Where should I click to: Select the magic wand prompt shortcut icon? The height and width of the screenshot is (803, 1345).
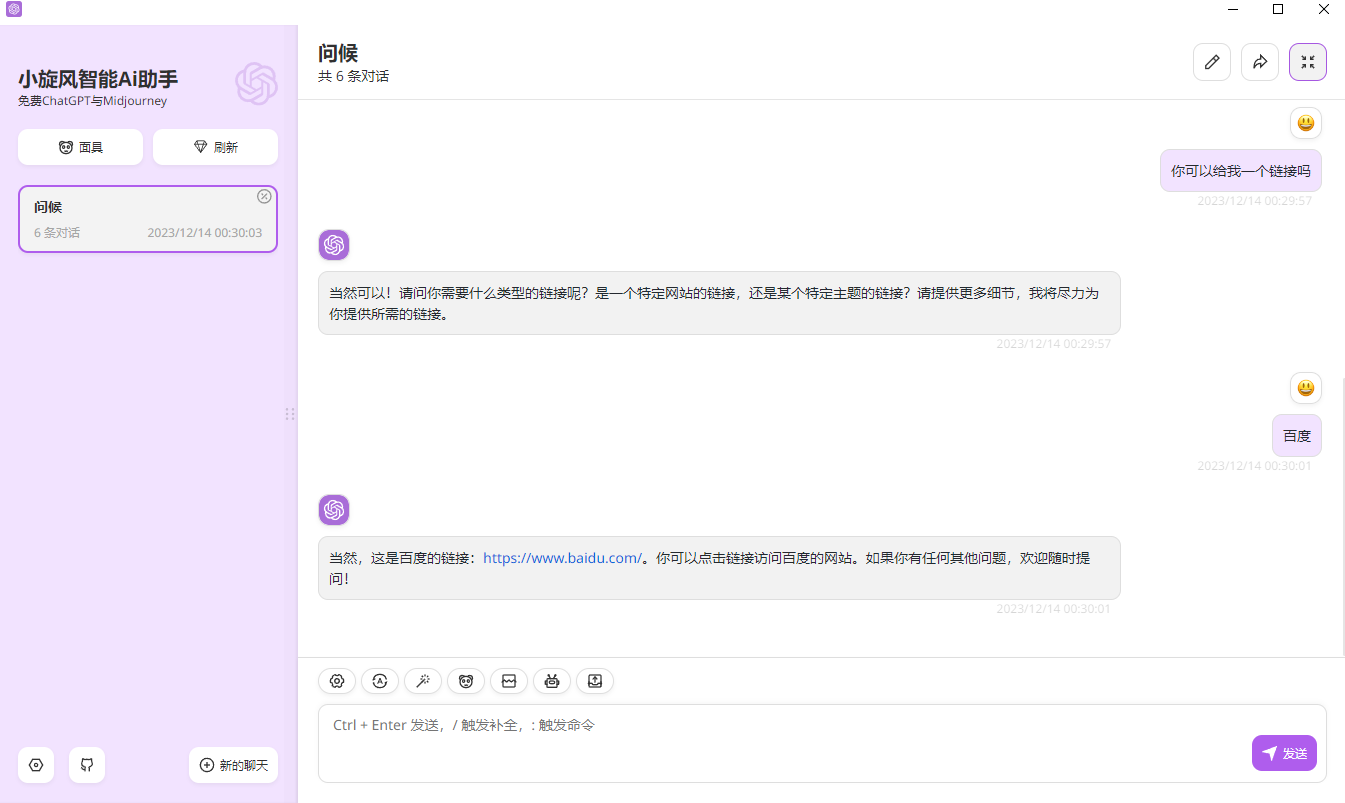pyautogui.click(x=423, y=681)
